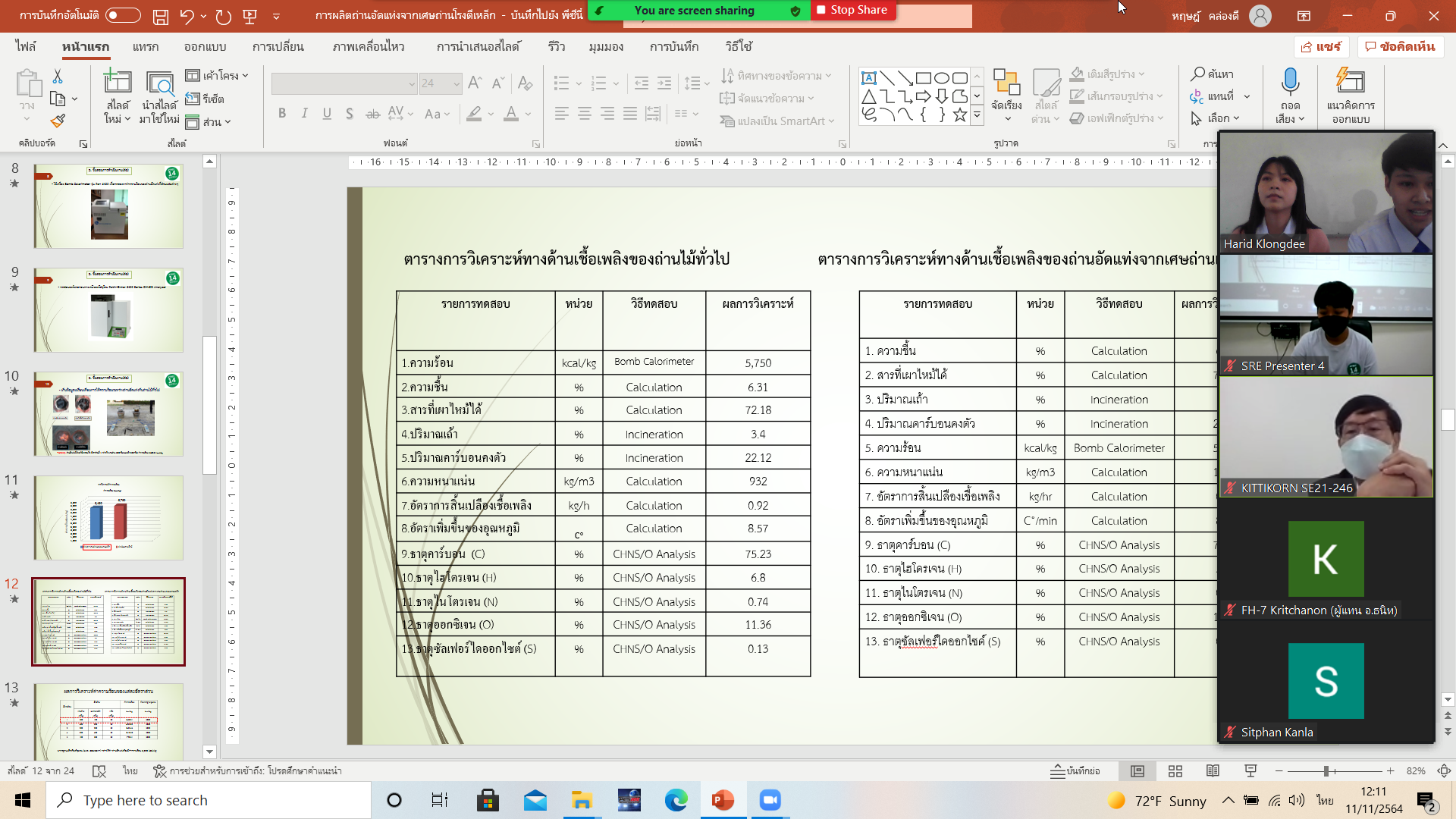The width and height of the screenshot is (1456, 819).
Task: Switch to the Design tab
Action: (205, 46)
